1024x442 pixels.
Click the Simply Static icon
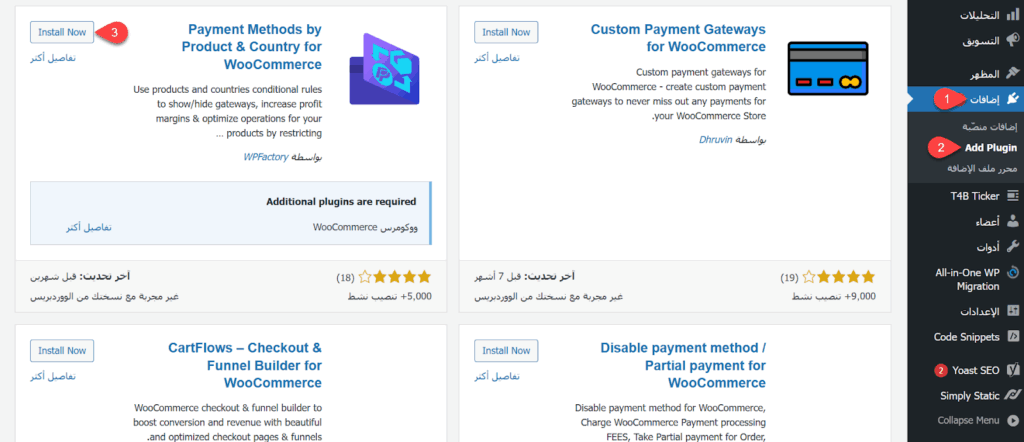pyautogui.click(x=1012, y=395)
